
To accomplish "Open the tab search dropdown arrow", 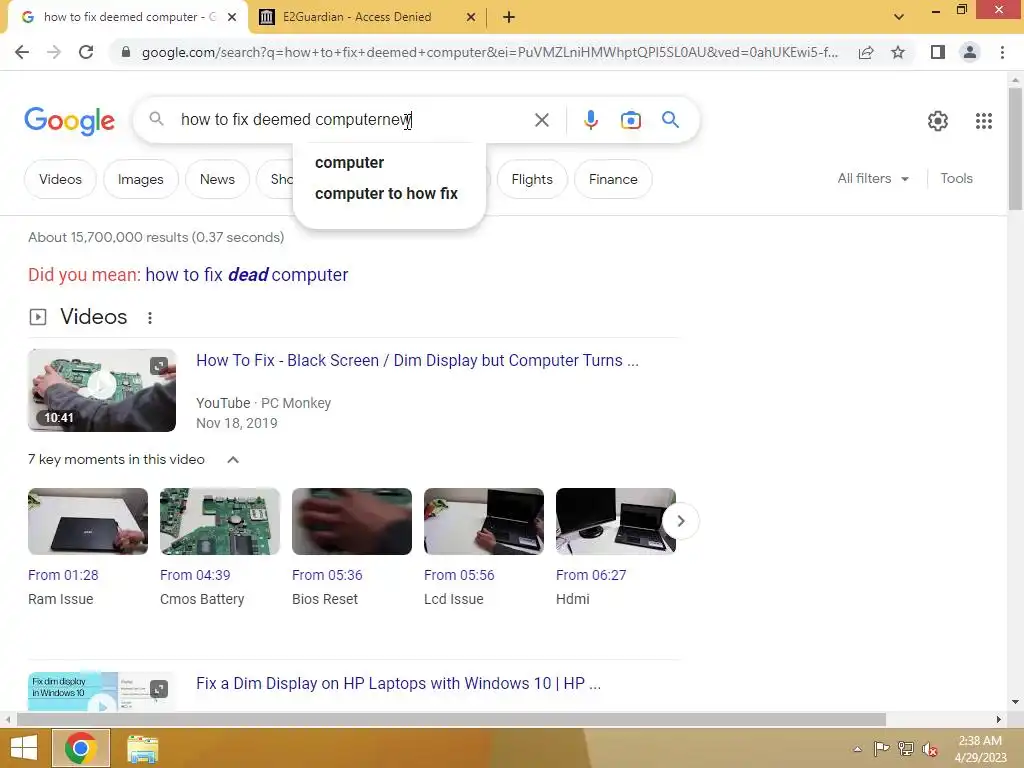I will 899,17.
